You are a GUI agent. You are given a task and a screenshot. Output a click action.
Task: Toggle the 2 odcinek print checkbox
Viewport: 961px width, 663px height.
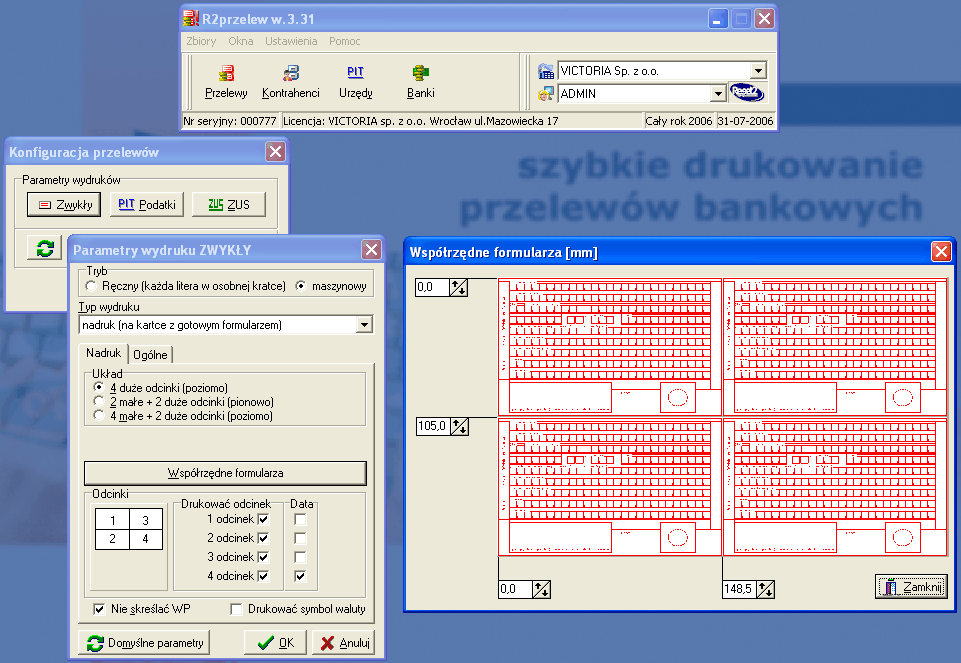click(264, 539)
